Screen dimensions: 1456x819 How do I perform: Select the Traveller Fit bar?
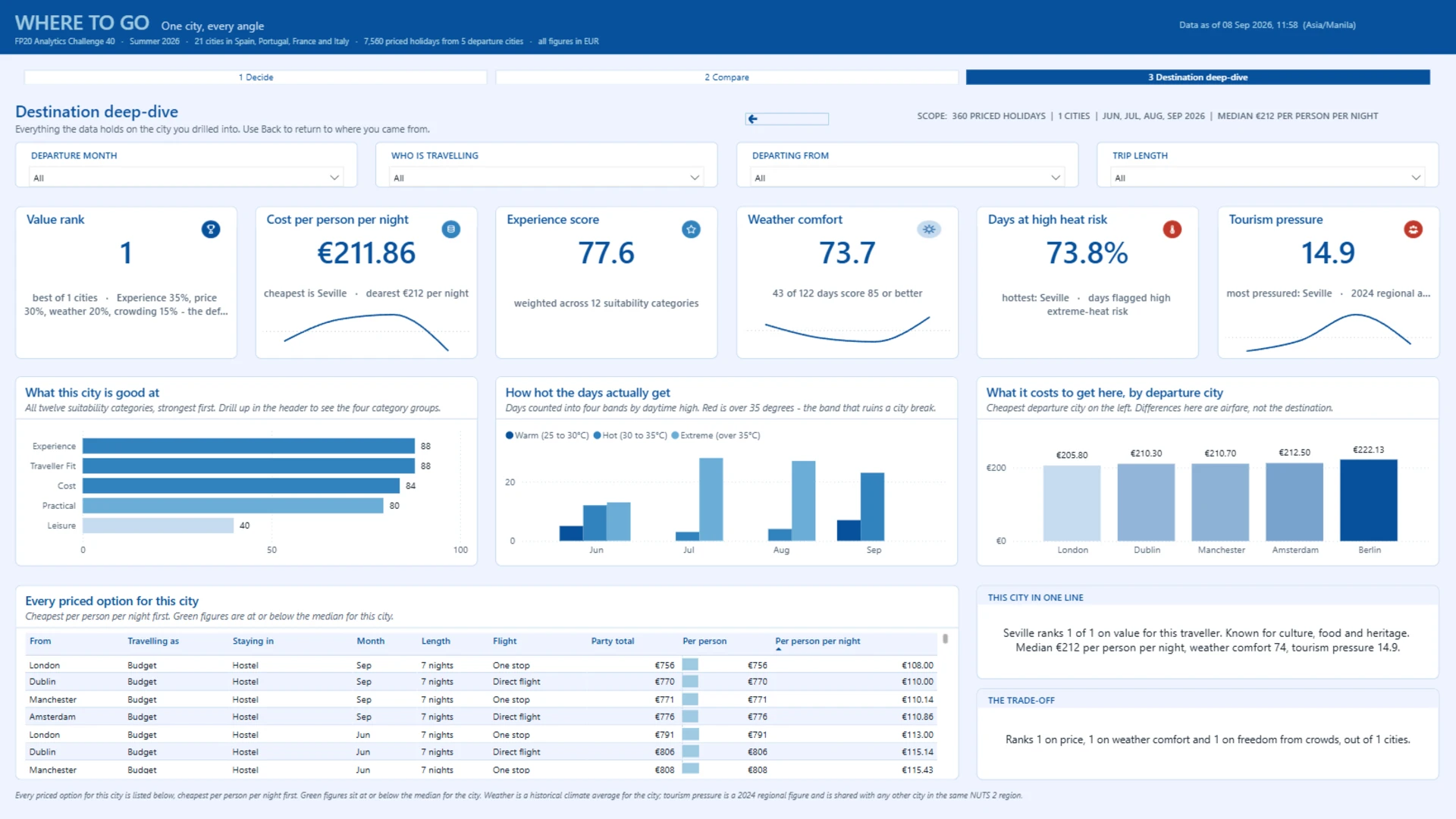point(249,466)
